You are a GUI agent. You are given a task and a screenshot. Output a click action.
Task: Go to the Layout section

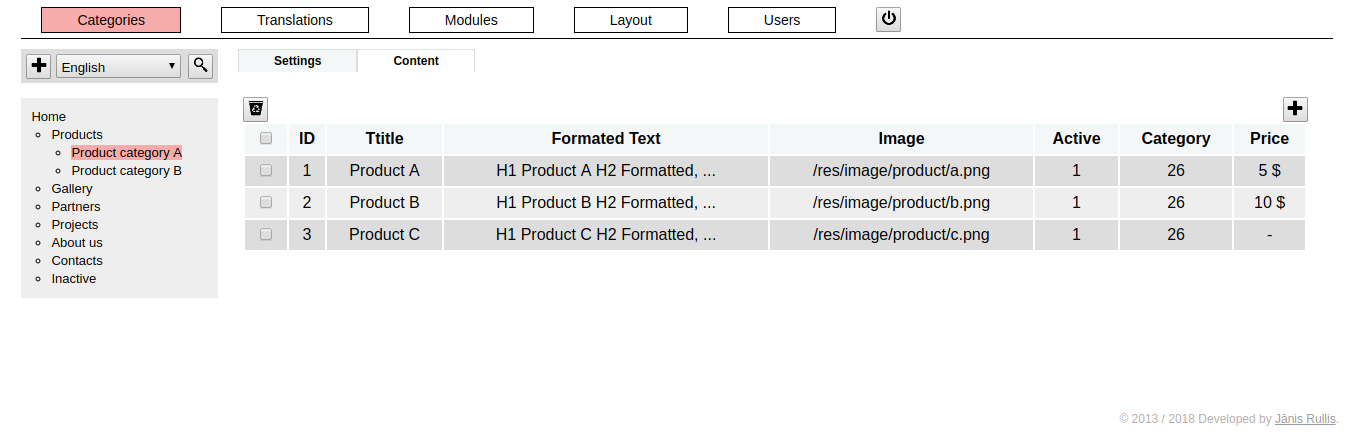pos(631,20)
